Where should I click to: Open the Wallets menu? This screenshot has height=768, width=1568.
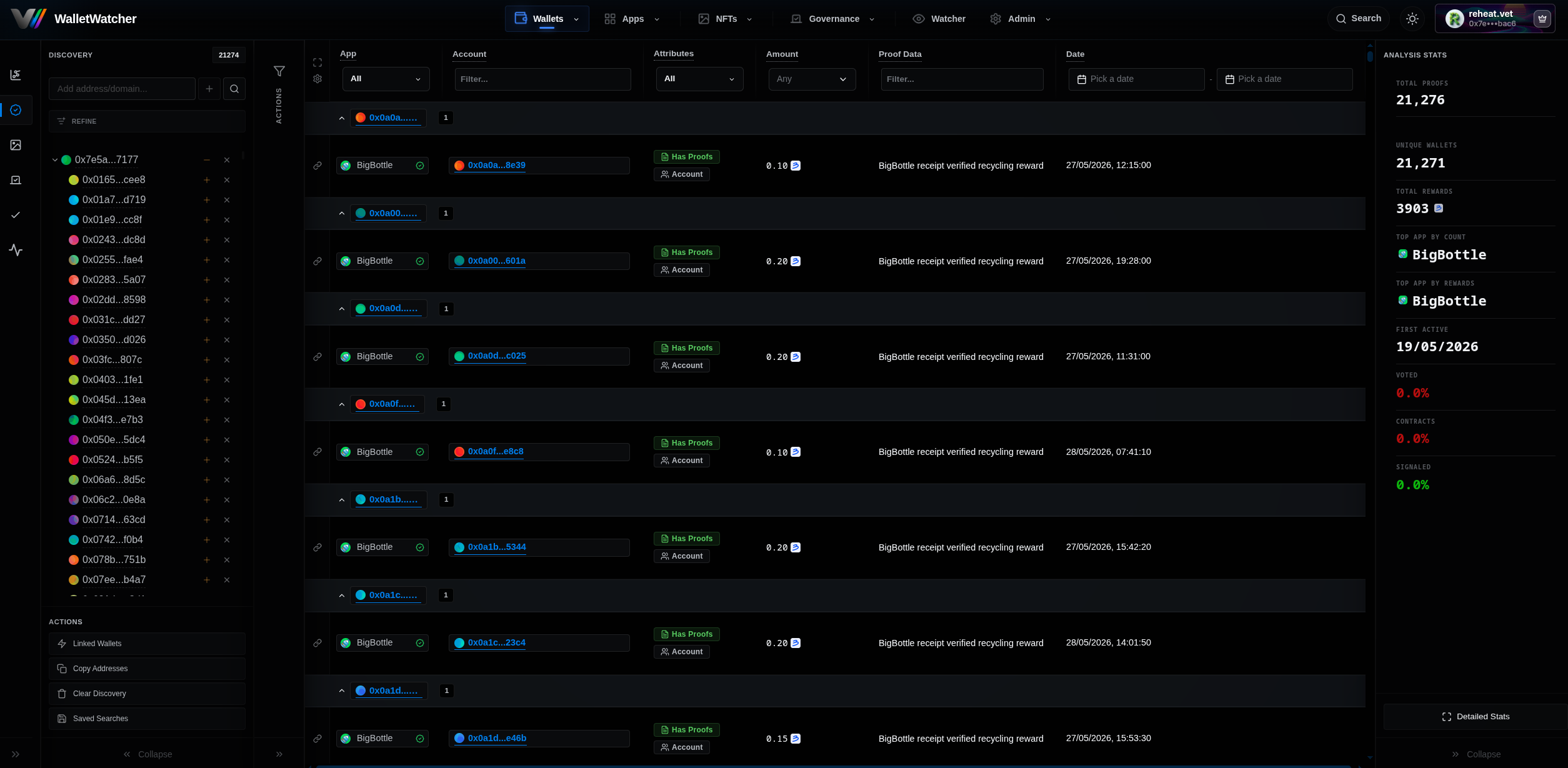(x=547, y=19)
